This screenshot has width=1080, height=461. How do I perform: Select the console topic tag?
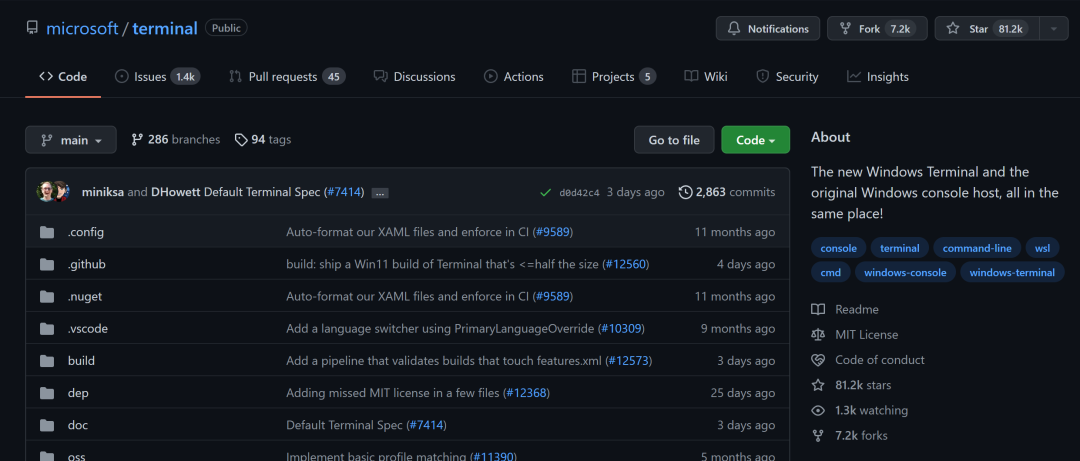pyautogui.click(x=838, y=248)
